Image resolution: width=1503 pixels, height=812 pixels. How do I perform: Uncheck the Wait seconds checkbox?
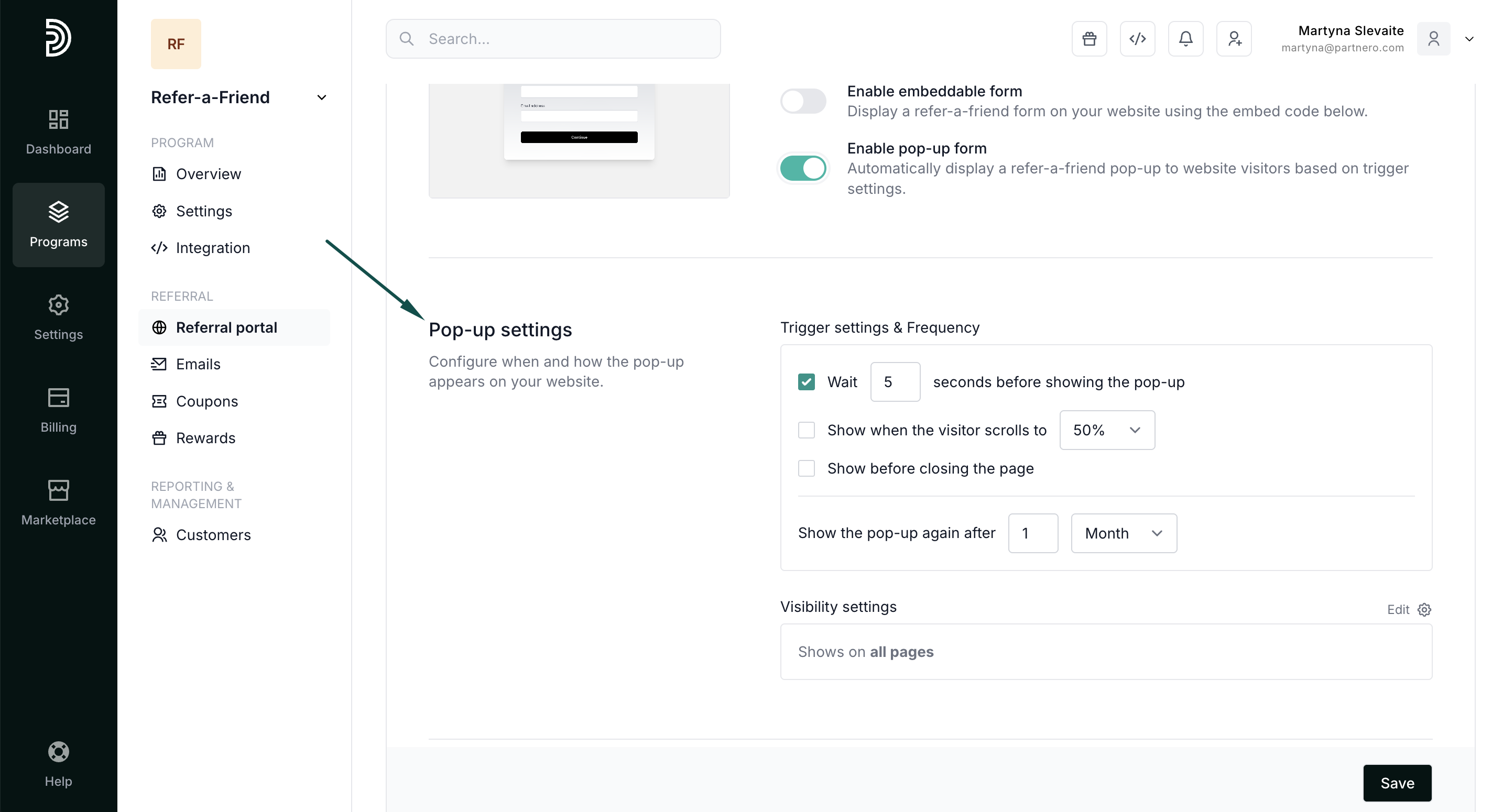(806, 382)
